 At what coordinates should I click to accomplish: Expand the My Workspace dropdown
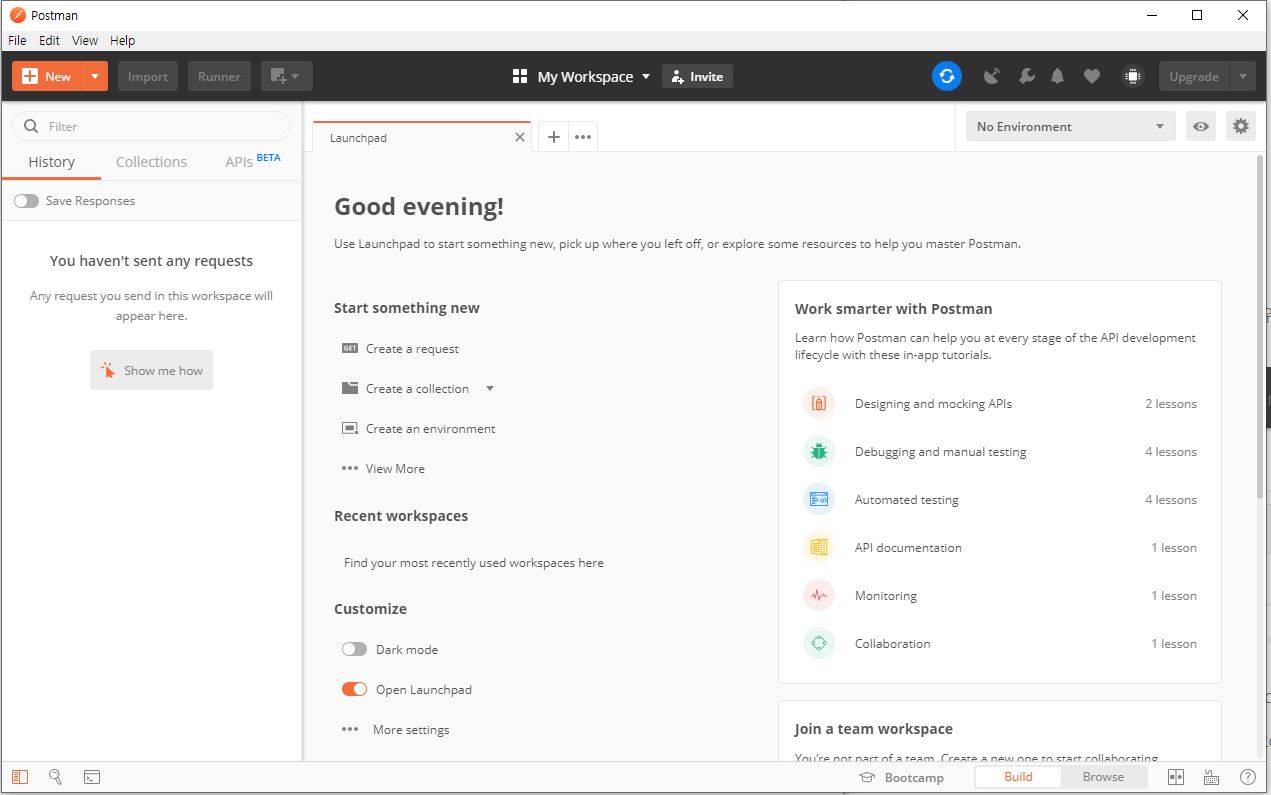click(x=646, y=76)
